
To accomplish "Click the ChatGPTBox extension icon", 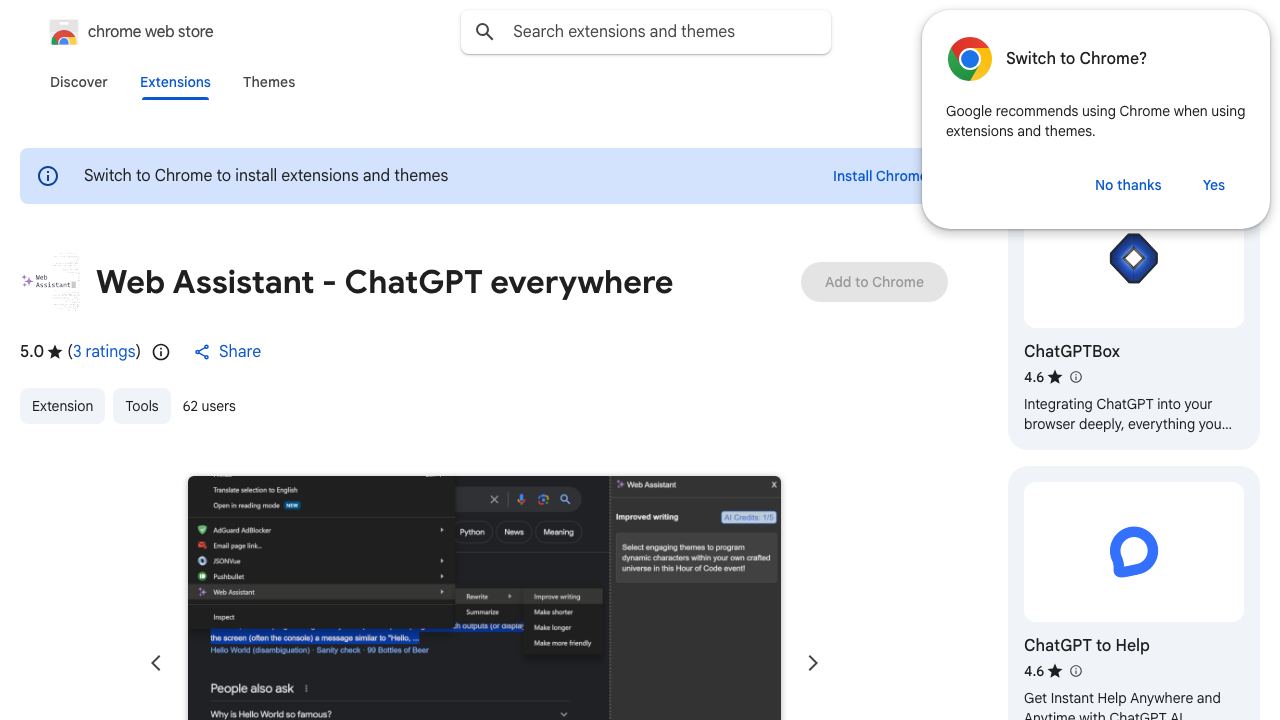I will pos(1134,259).
